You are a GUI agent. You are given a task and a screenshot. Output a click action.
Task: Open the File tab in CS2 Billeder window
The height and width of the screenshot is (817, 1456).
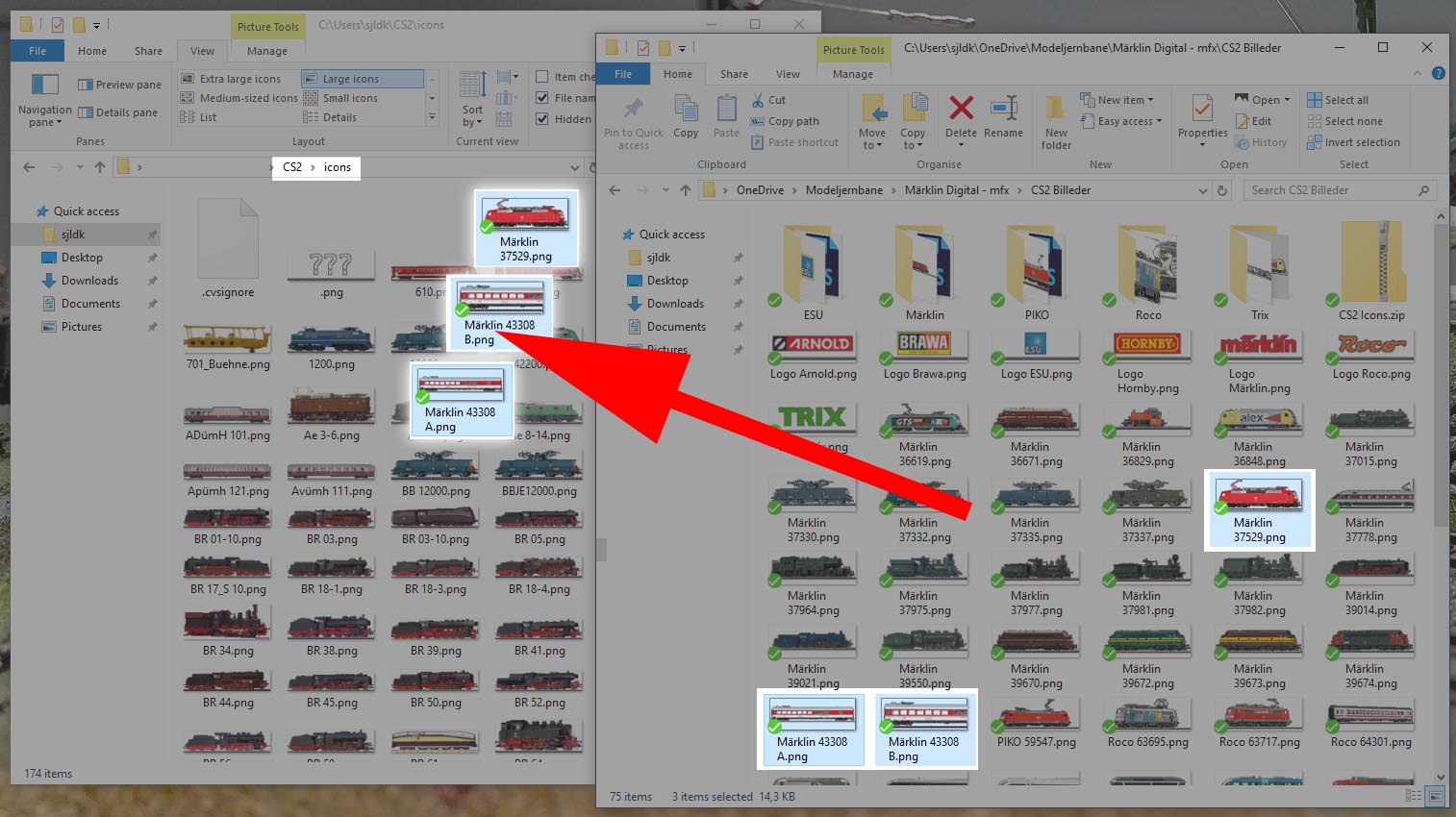point(623,74)
